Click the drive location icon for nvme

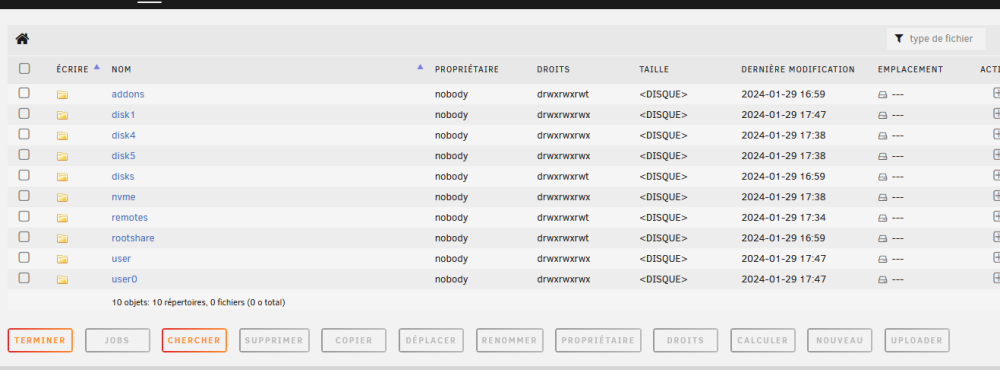pyautogui.click(x=883, y=197)
